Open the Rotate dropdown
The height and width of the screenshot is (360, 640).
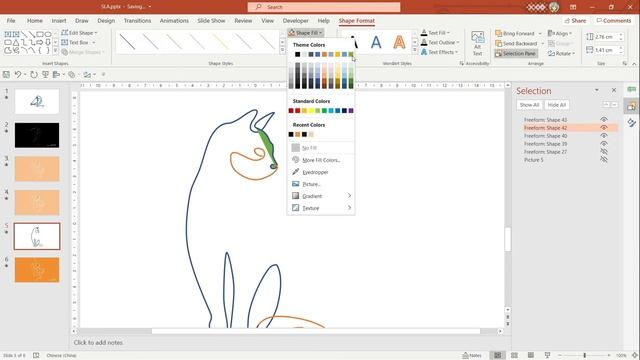(x=561, y=53)
